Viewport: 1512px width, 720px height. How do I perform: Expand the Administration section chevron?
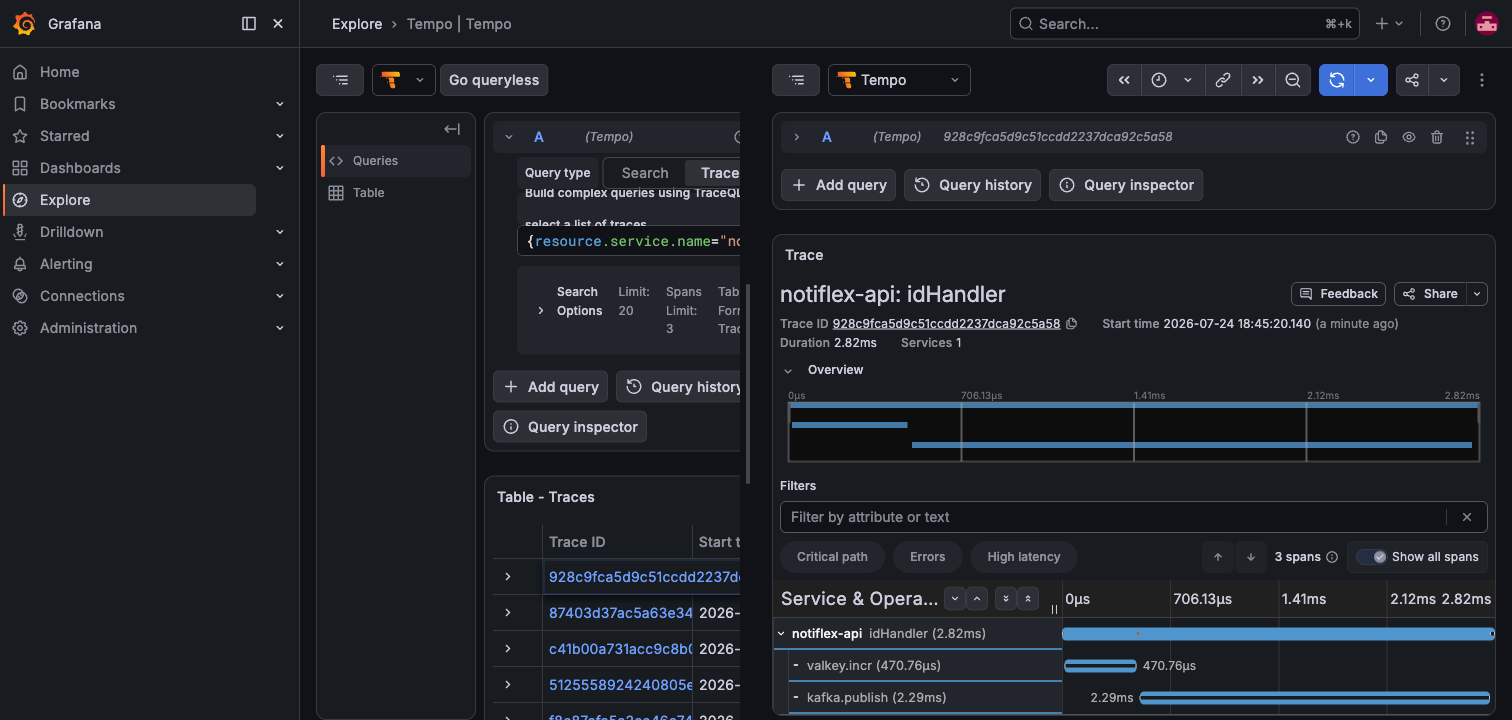(x=280, y=328)
